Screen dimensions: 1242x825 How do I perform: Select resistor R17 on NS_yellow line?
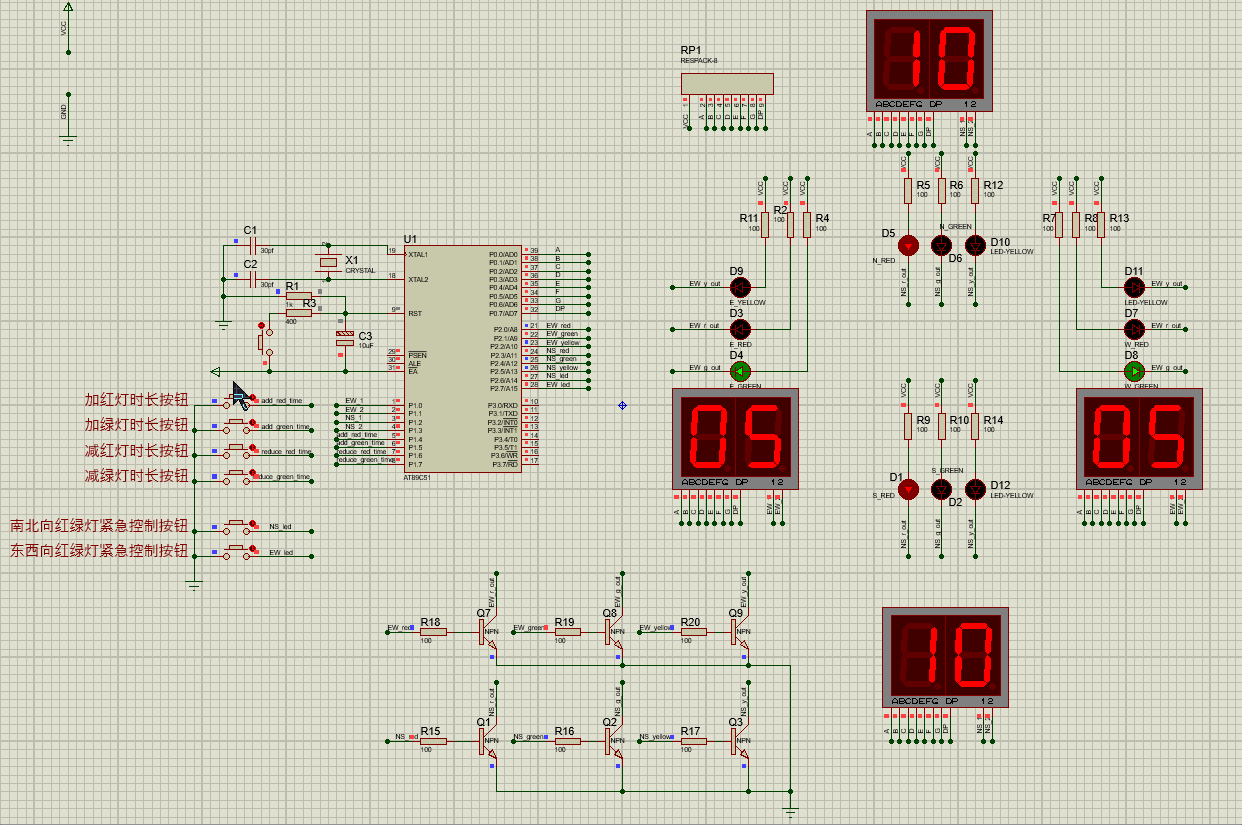click(693, 741)
